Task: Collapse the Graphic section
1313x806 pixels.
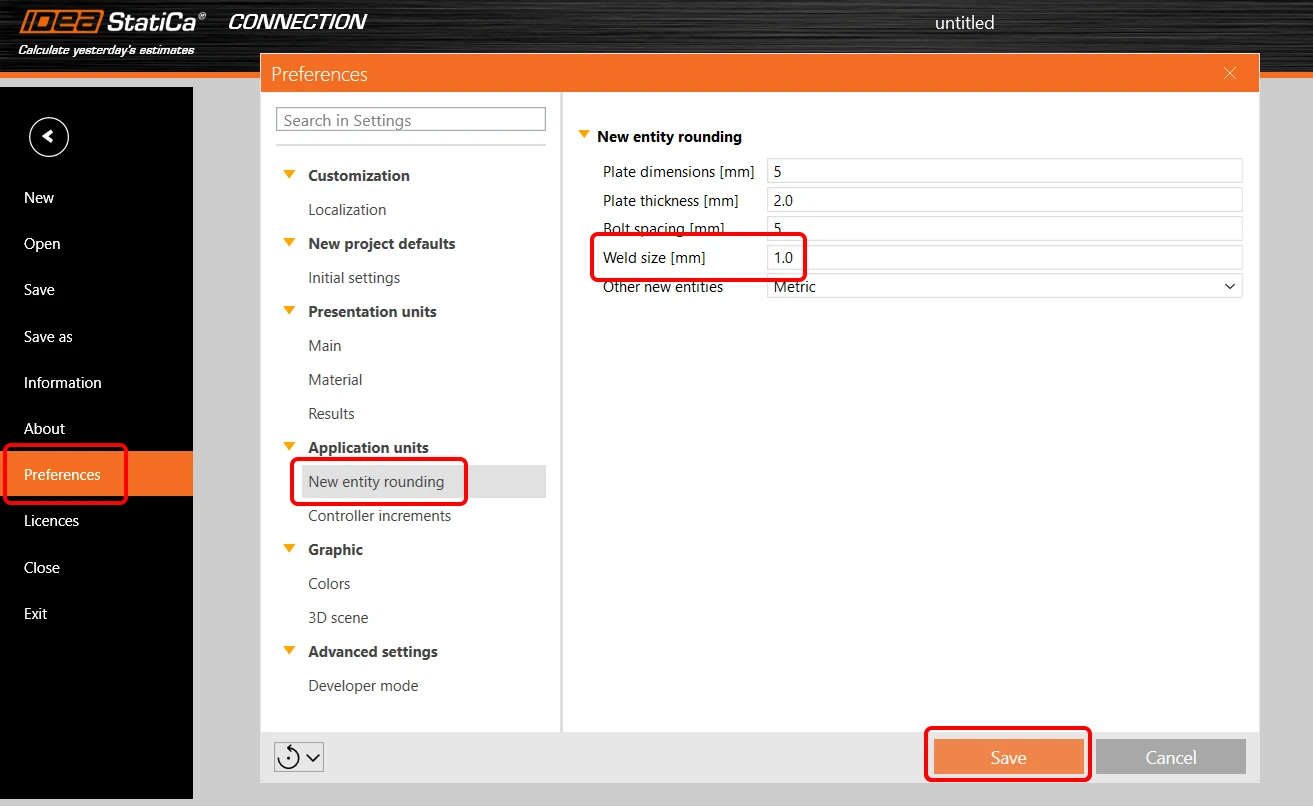Action: (x=290, y=549)
